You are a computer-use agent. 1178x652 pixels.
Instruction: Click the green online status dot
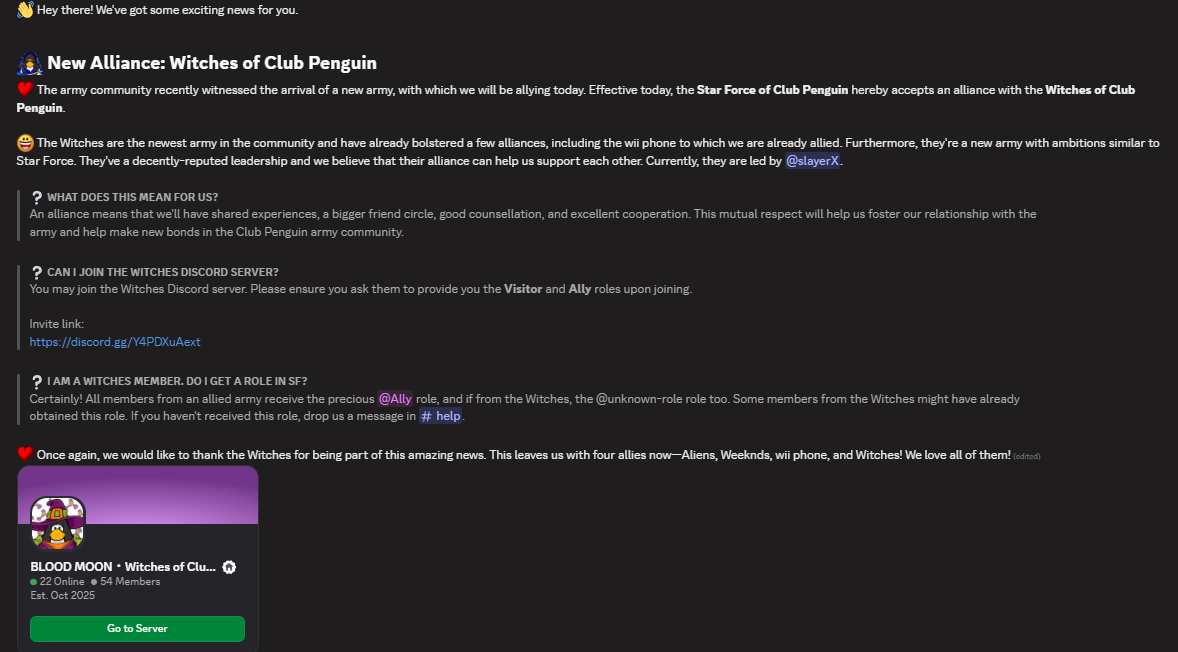(34, 582)
